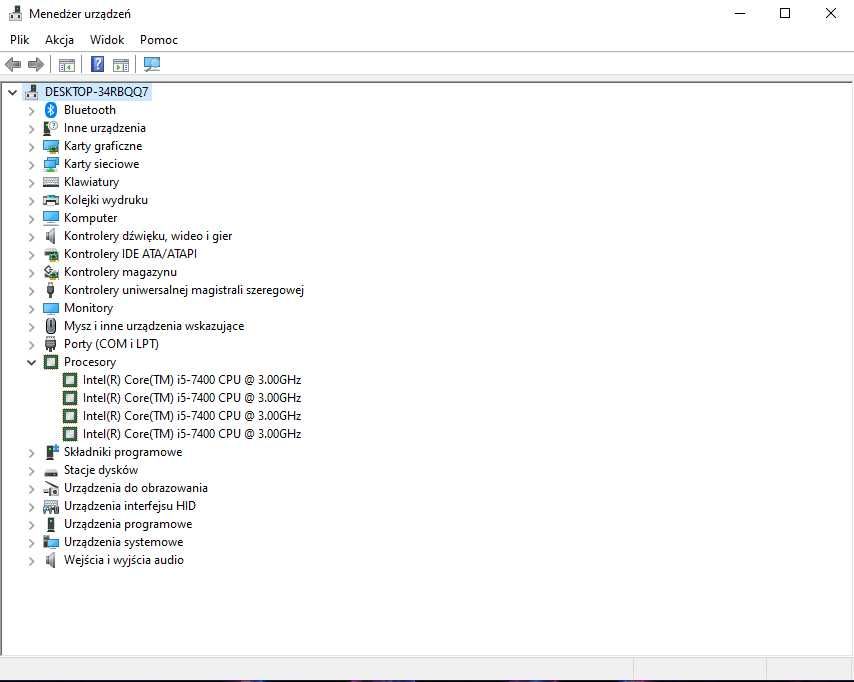Expand Kontrolery IDE ATA/ATAPI category
854x682 pixels.
[32, 254]
